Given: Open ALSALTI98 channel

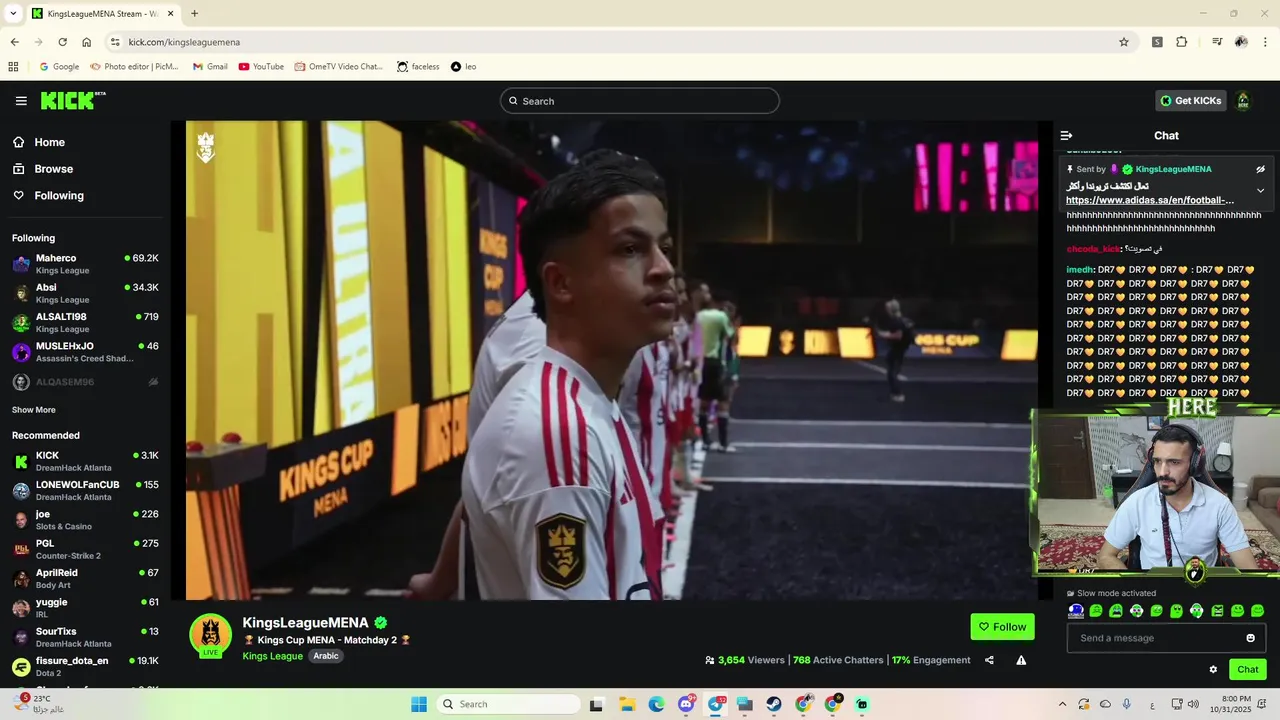Looking at the screenshot, I should pos(85,323).
